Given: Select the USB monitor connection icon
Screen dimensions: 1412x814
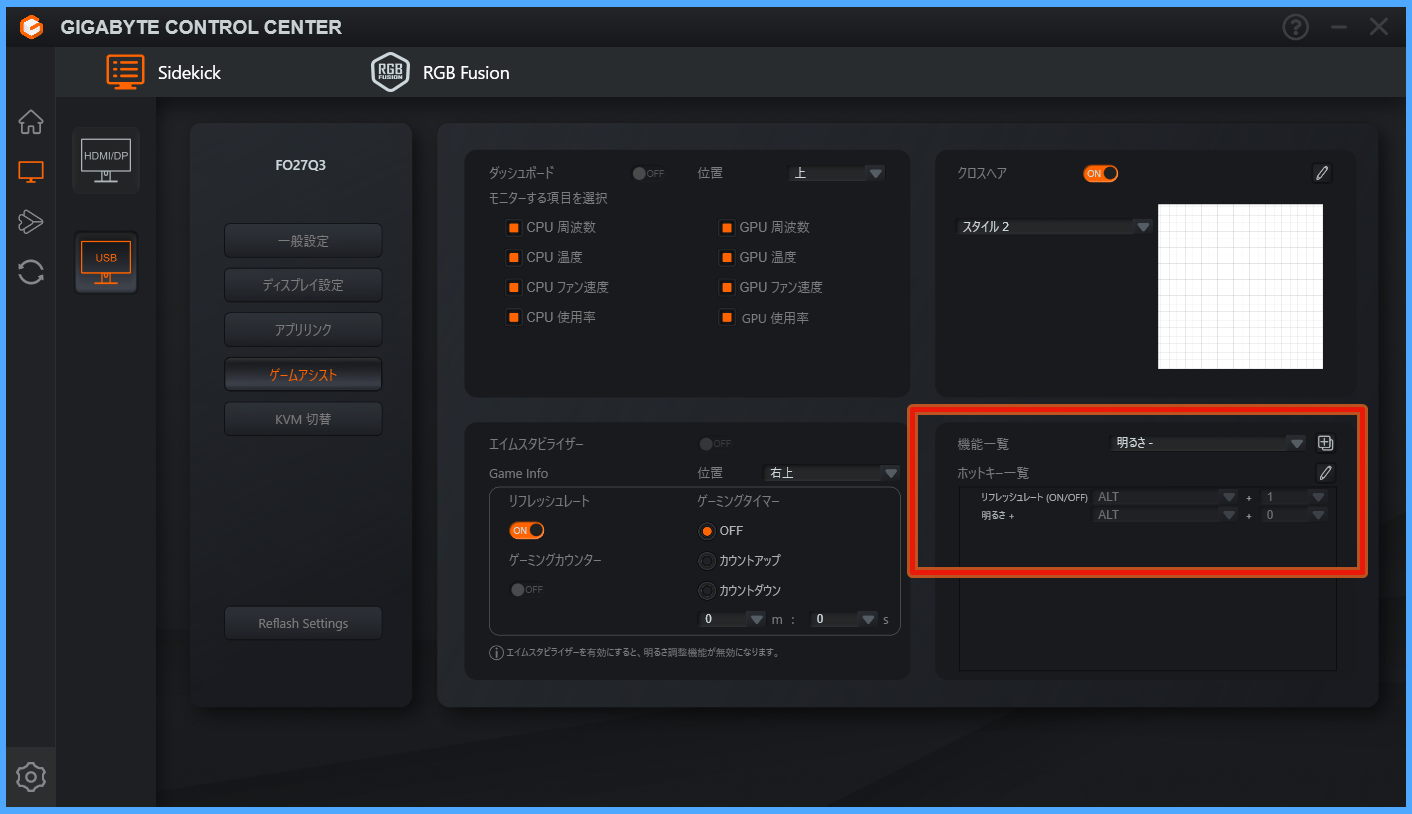Looking at the screenshot, I should 106,263.
